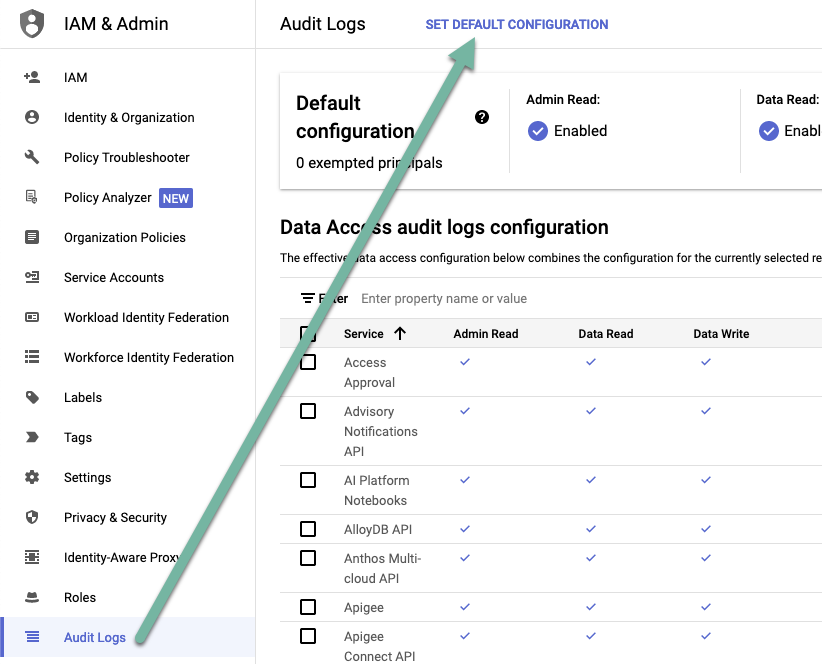This screenshot has height=664, width=822.
Task: Click the Enabled Admin Read check indicator
Action: coord(538,130)
